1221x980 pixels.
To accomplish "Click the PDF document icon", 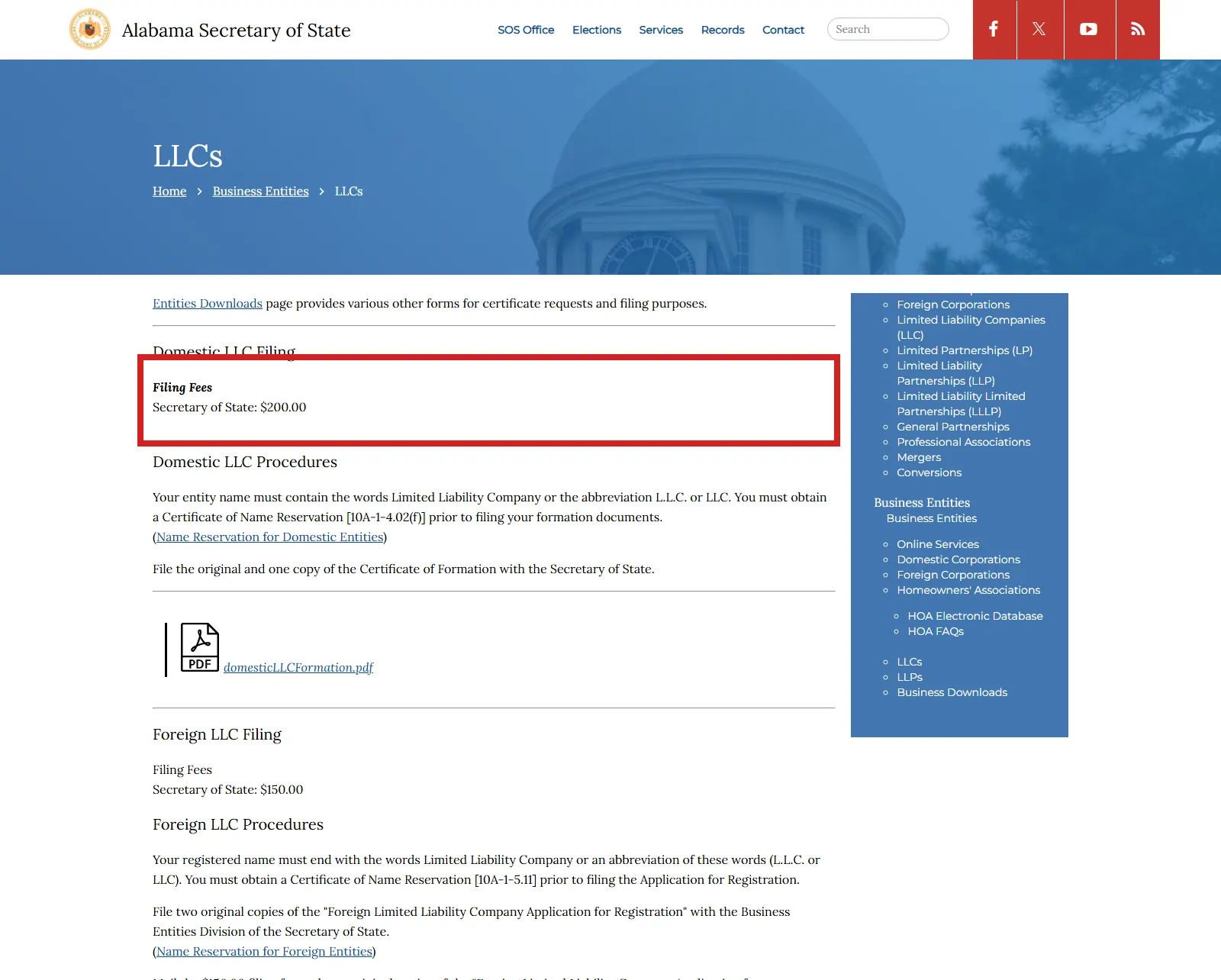I will (x=200, y=647).
